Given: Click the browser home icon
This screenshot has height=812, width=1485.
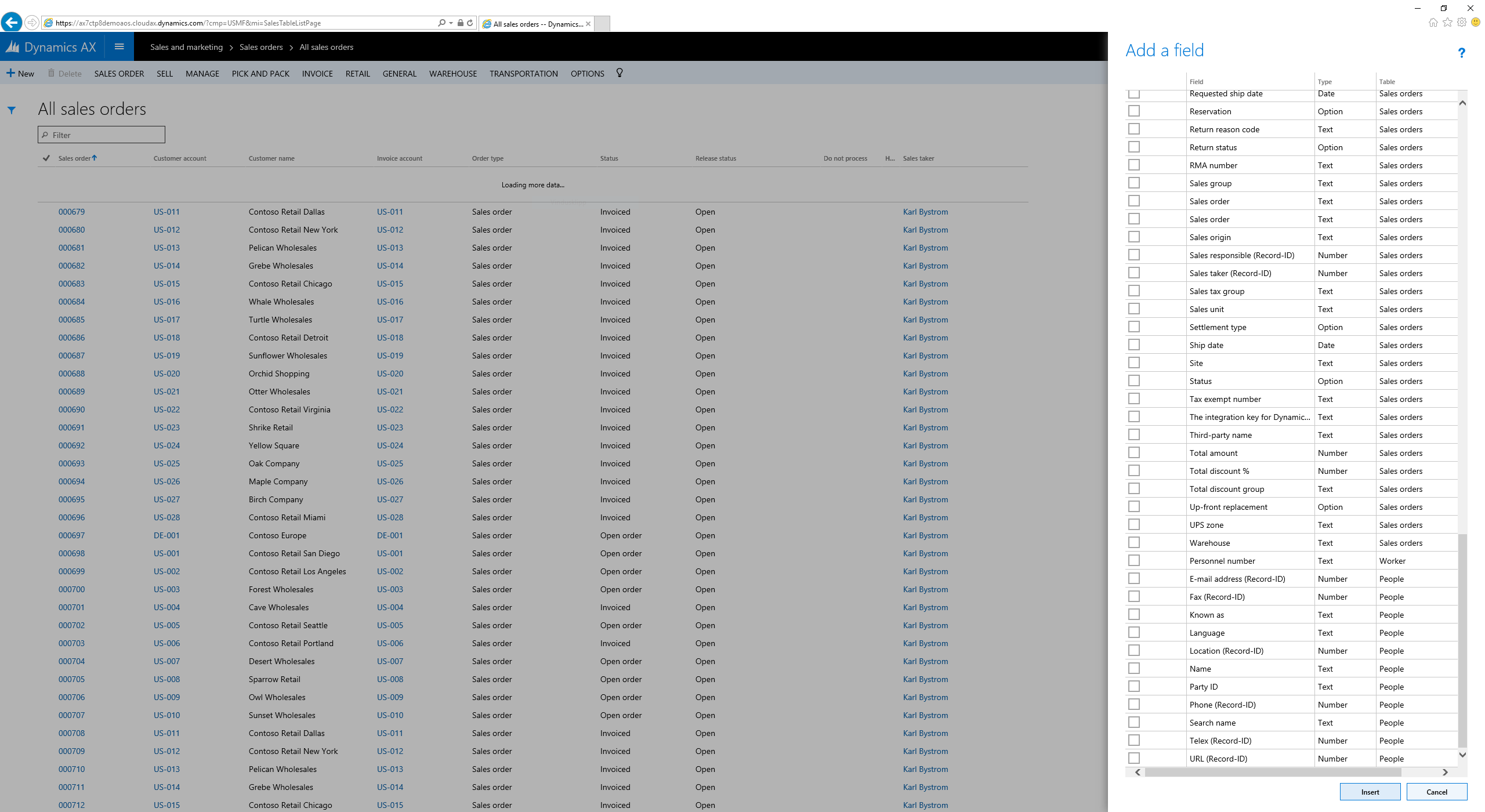Looking at the screenshot, I should tap(1433, 23).
